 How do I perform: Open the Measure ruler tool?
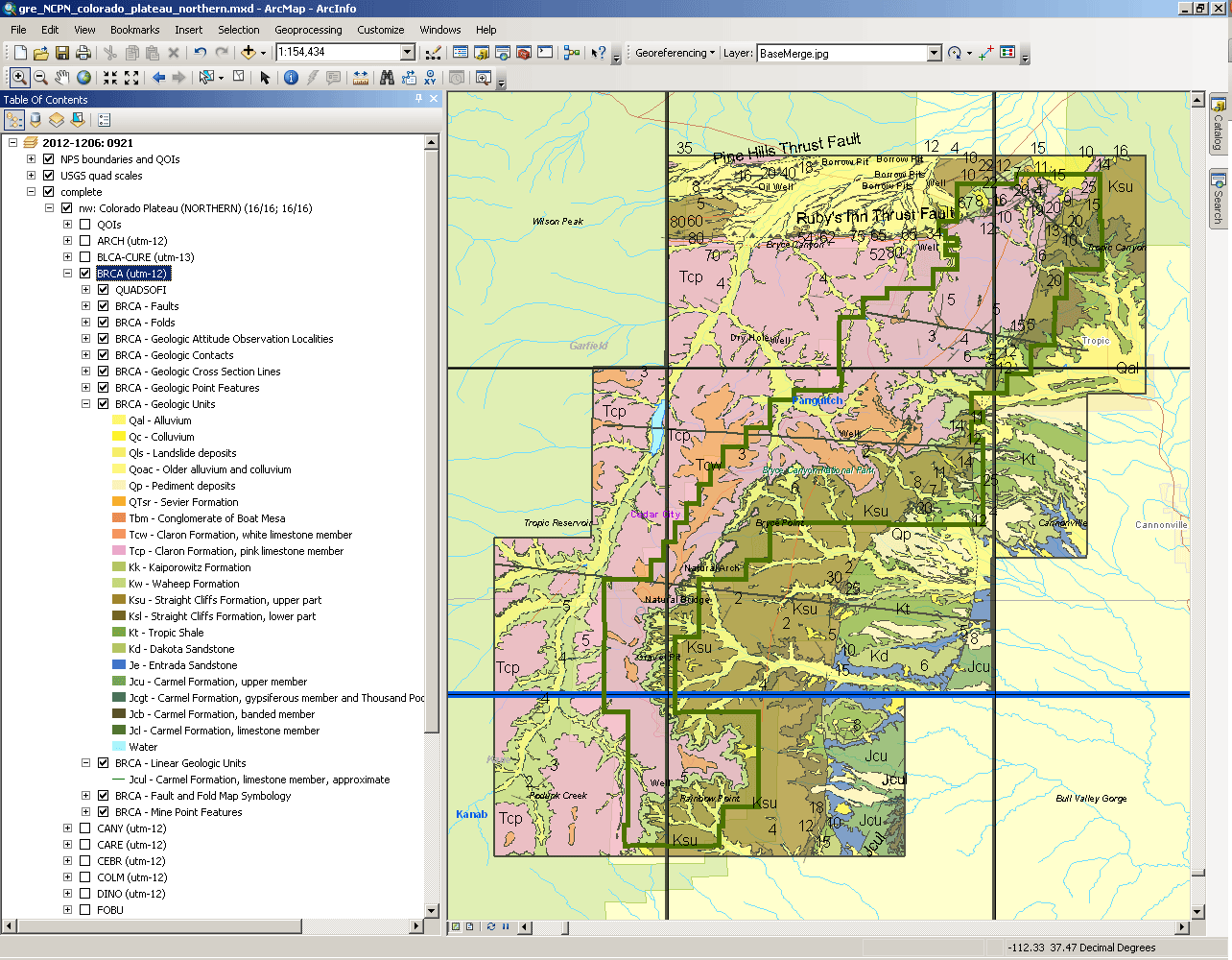(x=361, y=78)
